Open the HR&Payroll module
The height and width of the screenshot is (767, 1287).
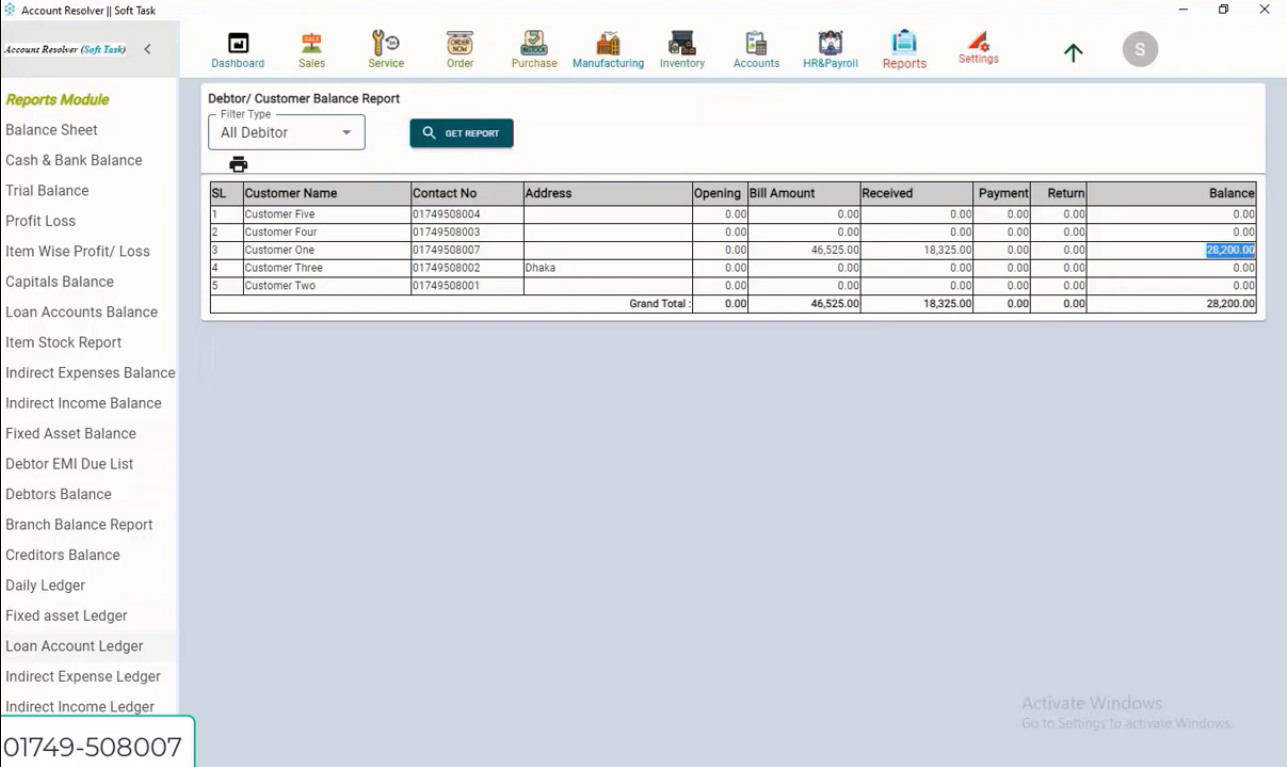831,48
